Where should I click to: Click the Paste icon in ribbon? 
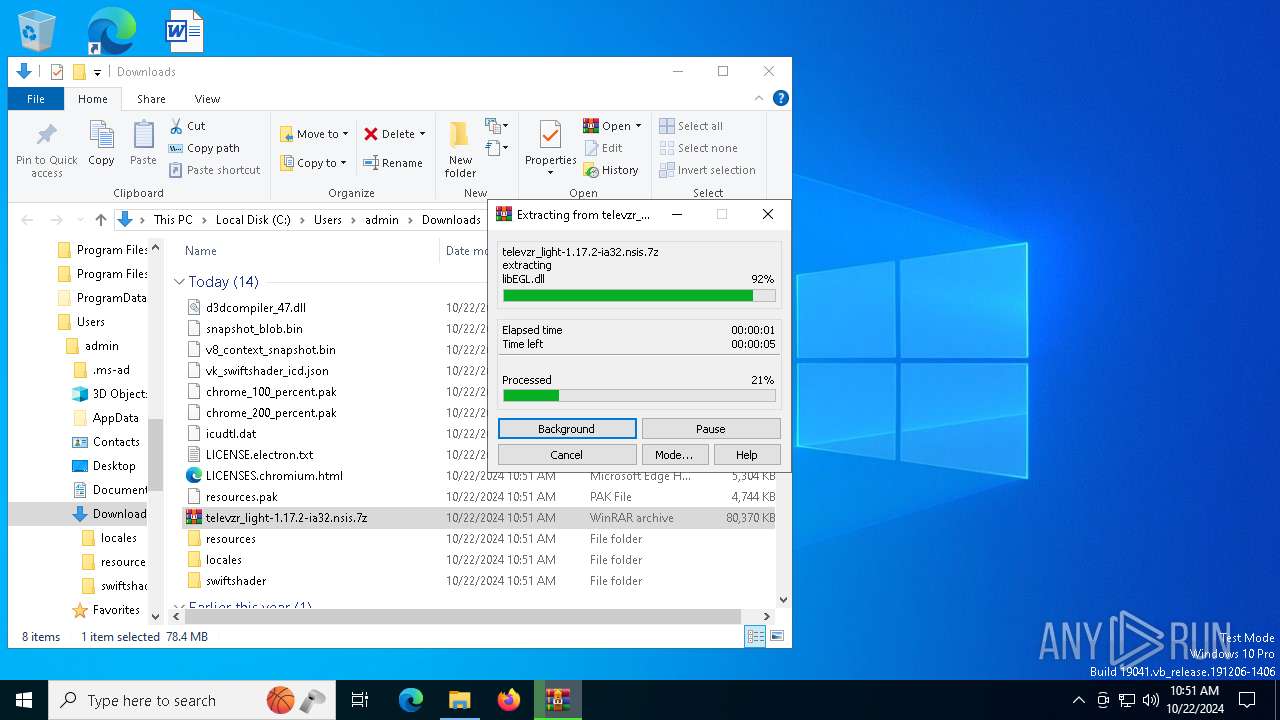coord(143,143)
